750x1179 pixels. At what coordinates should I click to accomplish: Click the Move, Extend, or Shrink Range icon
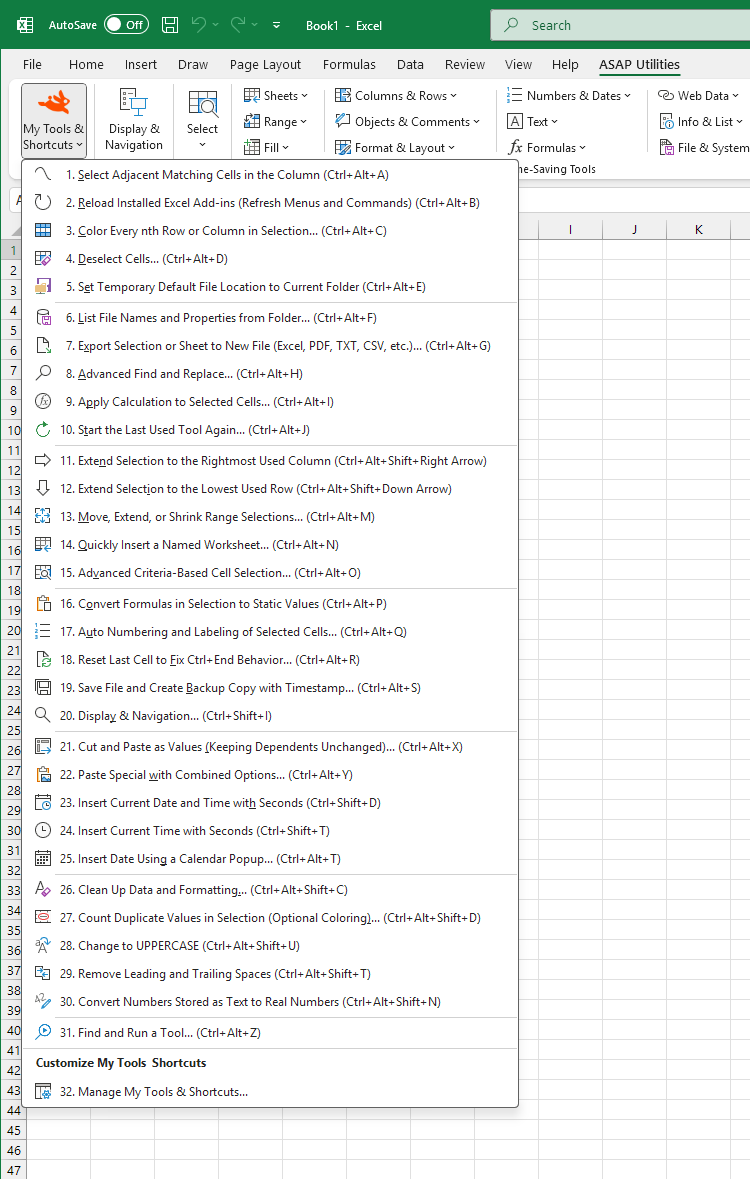click(x=43, y=517)
